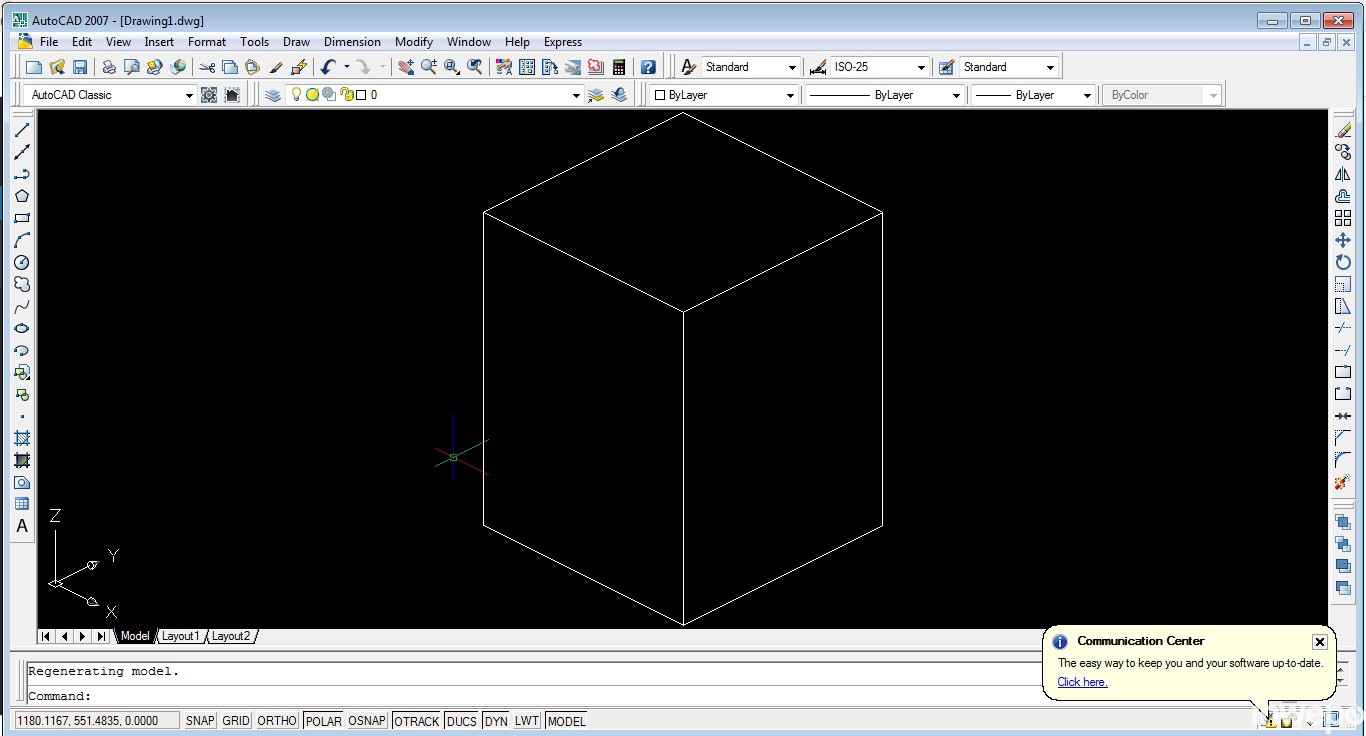
Task: Activate the Mirror modify tool
Action: [1343, 174]
